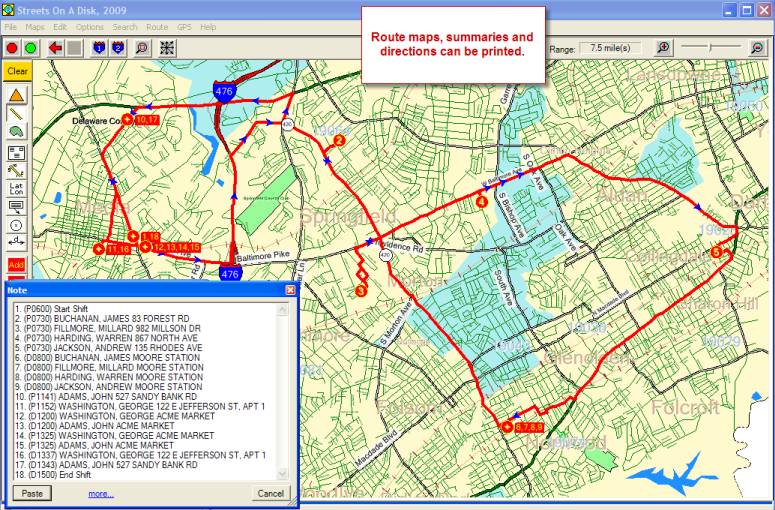Click route stop marker 5 on map
775x510 pixels.
(x=717, y=252)
